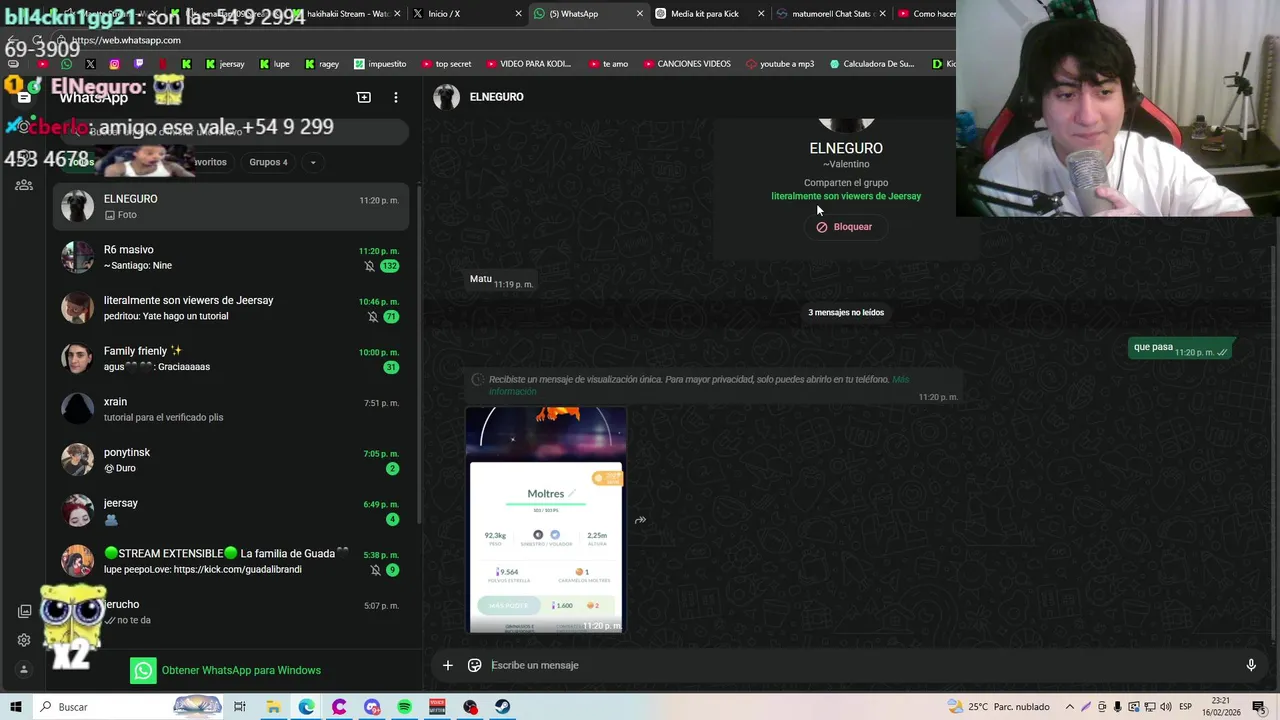Click the taskbar clock showing 23:21
The height and width of the screenshot is (720, 1280).
tap(1221, 707)
